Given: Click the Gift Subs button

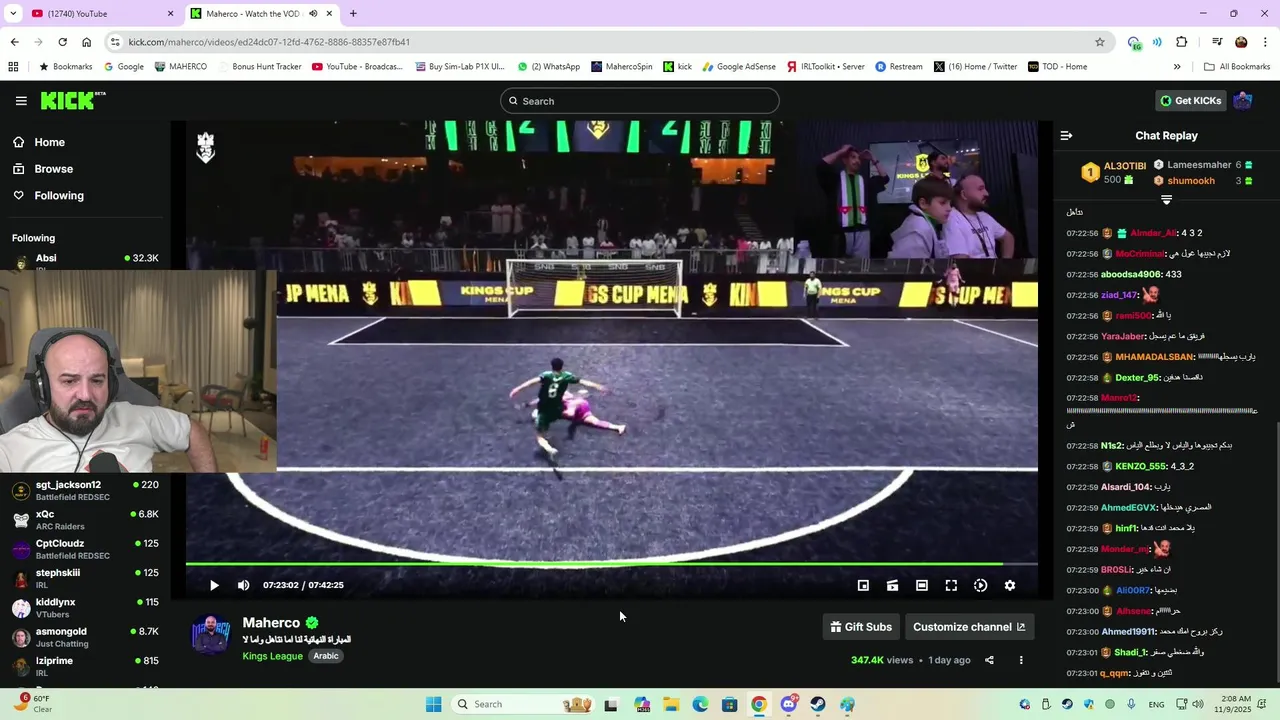Looking at the screenshot, I should [861, 627].
